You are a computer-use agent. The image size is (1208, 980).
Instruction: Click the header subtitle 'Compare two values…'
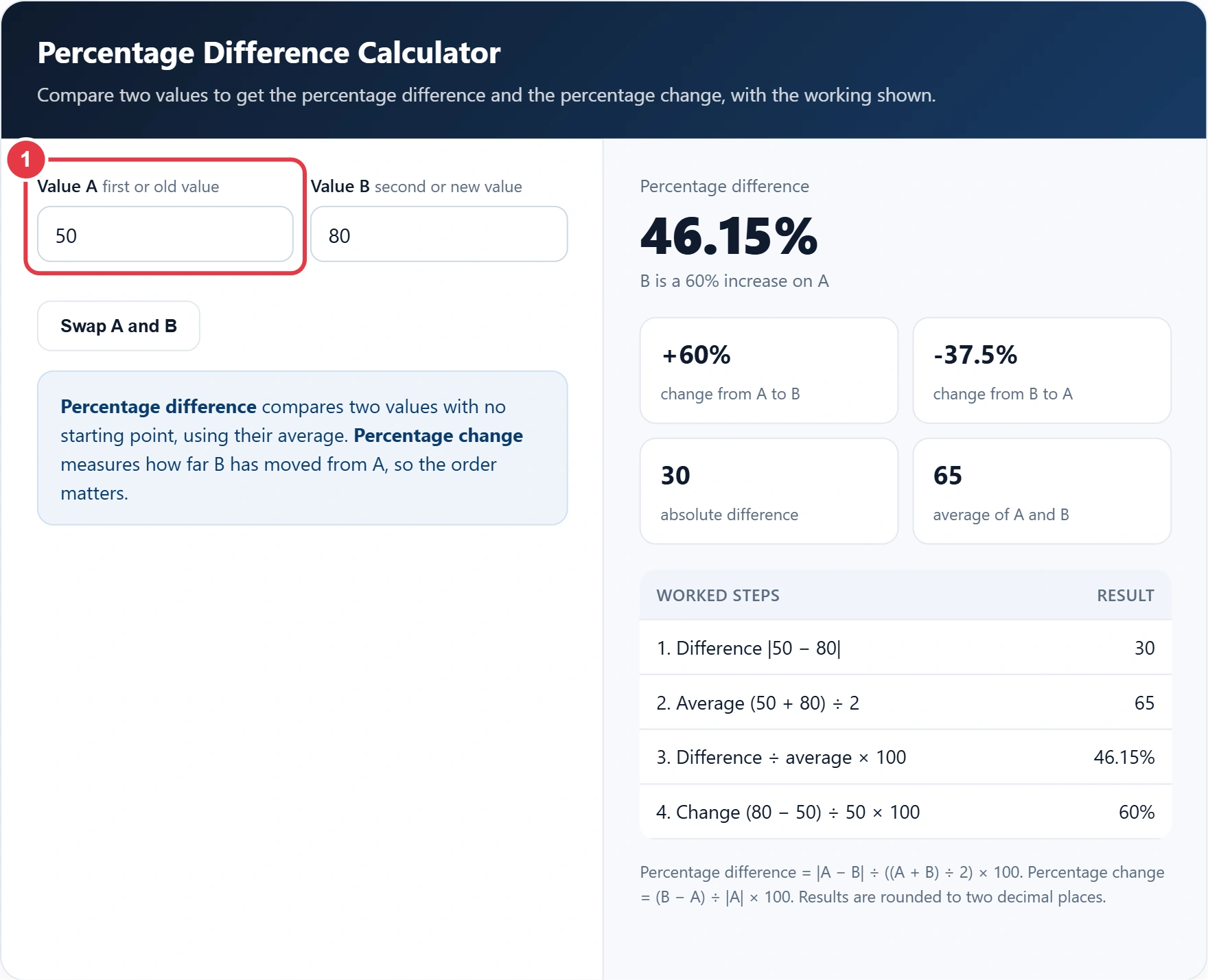487,95
